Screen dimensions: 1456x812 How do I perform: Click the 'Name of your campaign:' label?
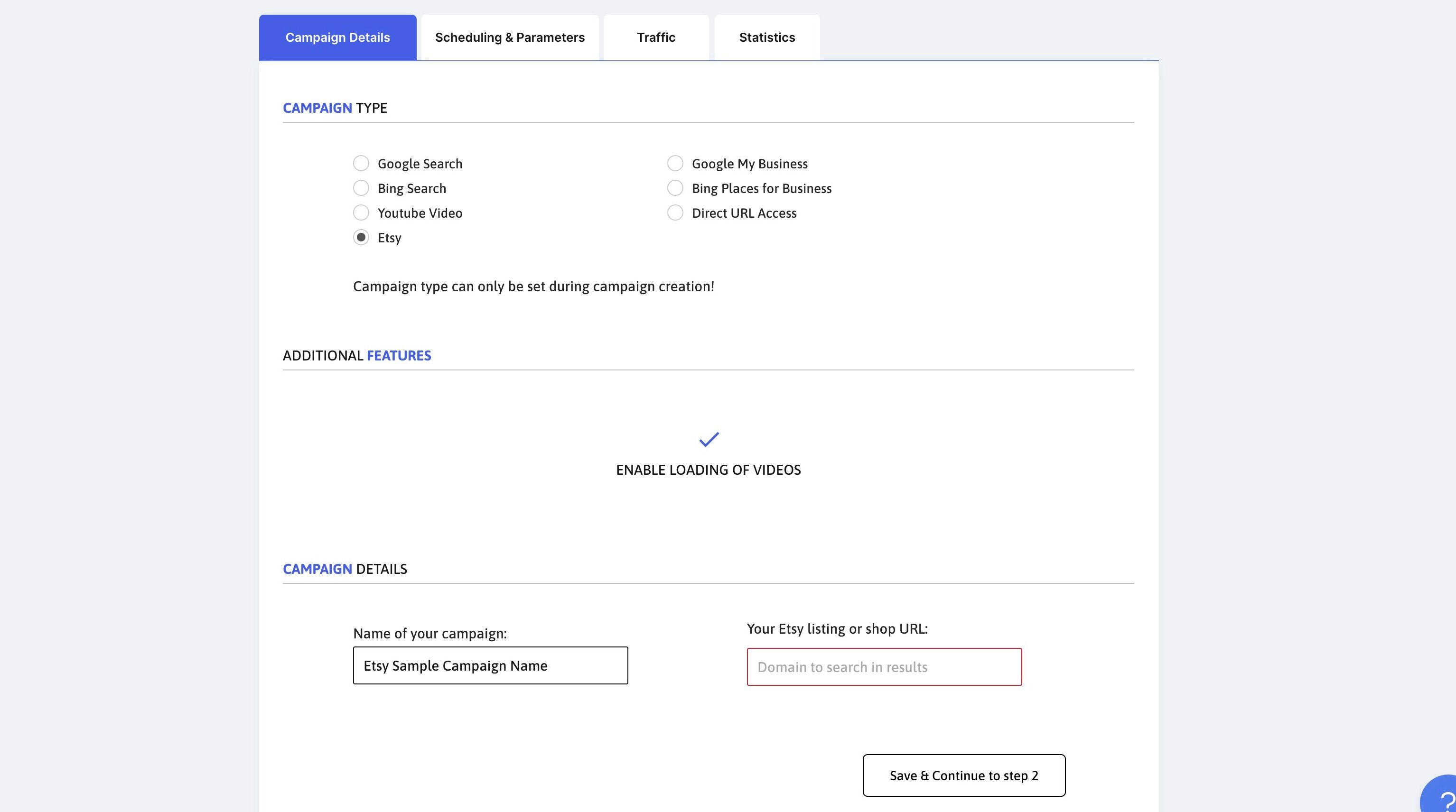[x=429, y=634]
